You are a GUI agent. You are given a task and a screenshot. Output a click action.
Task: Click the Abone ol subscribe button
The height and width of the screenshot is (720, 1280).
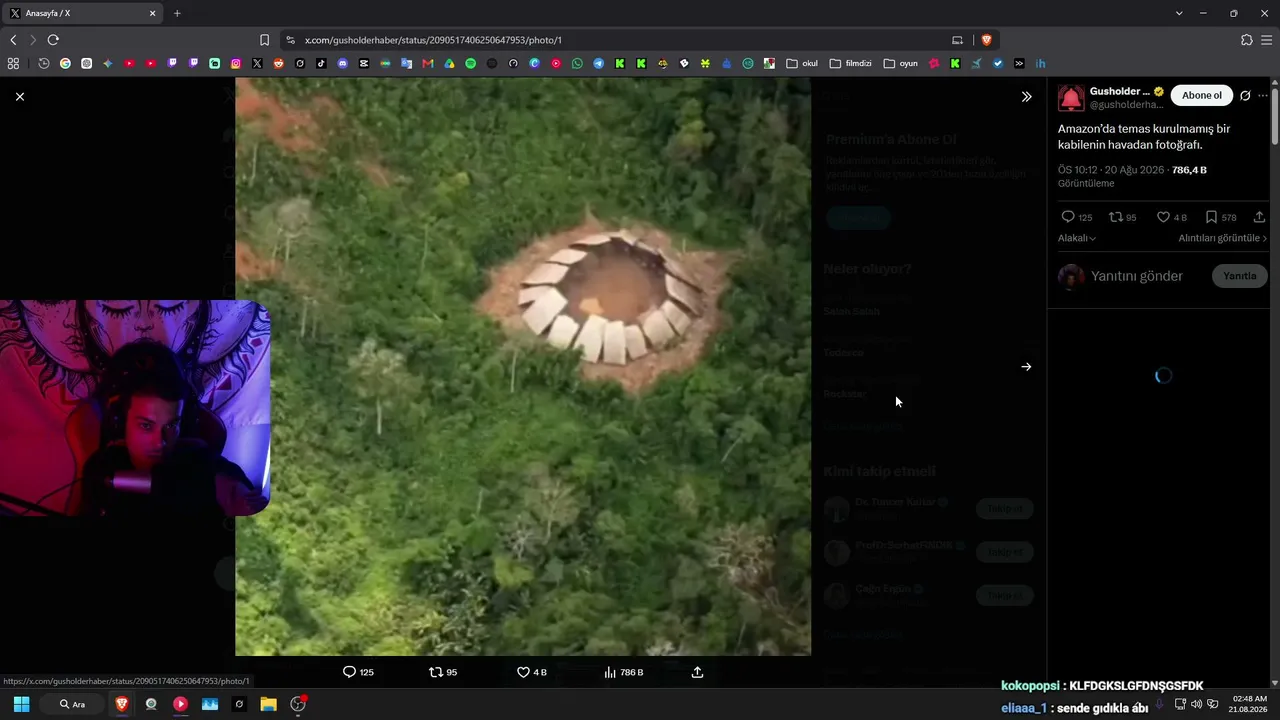1202,96
